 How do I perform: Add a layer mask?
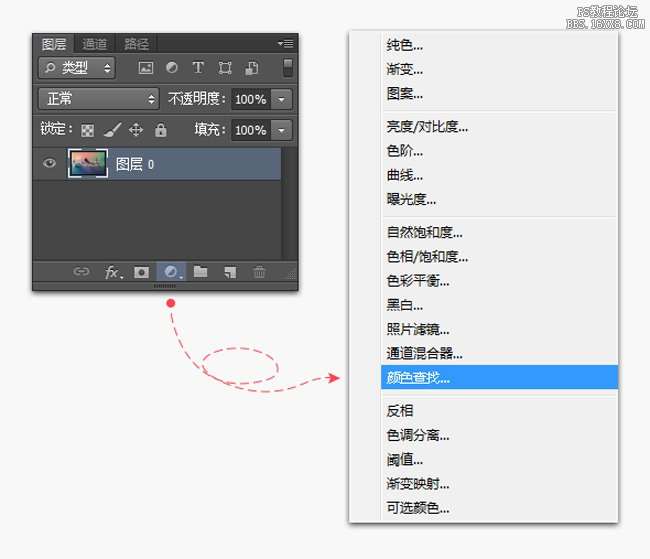coord(141,272)
